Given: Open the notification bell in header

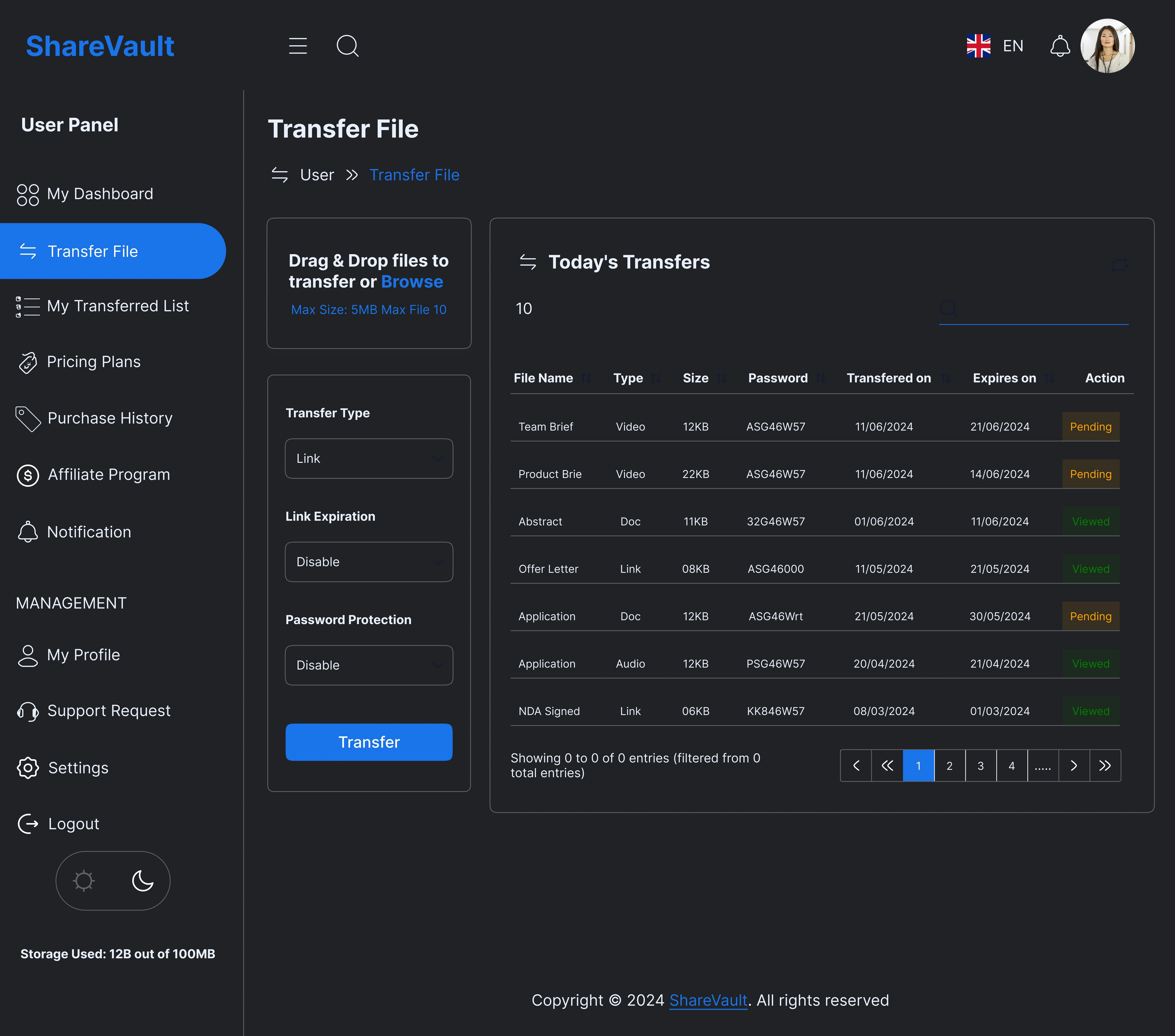Looking at the screenshot, I should tap(1060, 46).
